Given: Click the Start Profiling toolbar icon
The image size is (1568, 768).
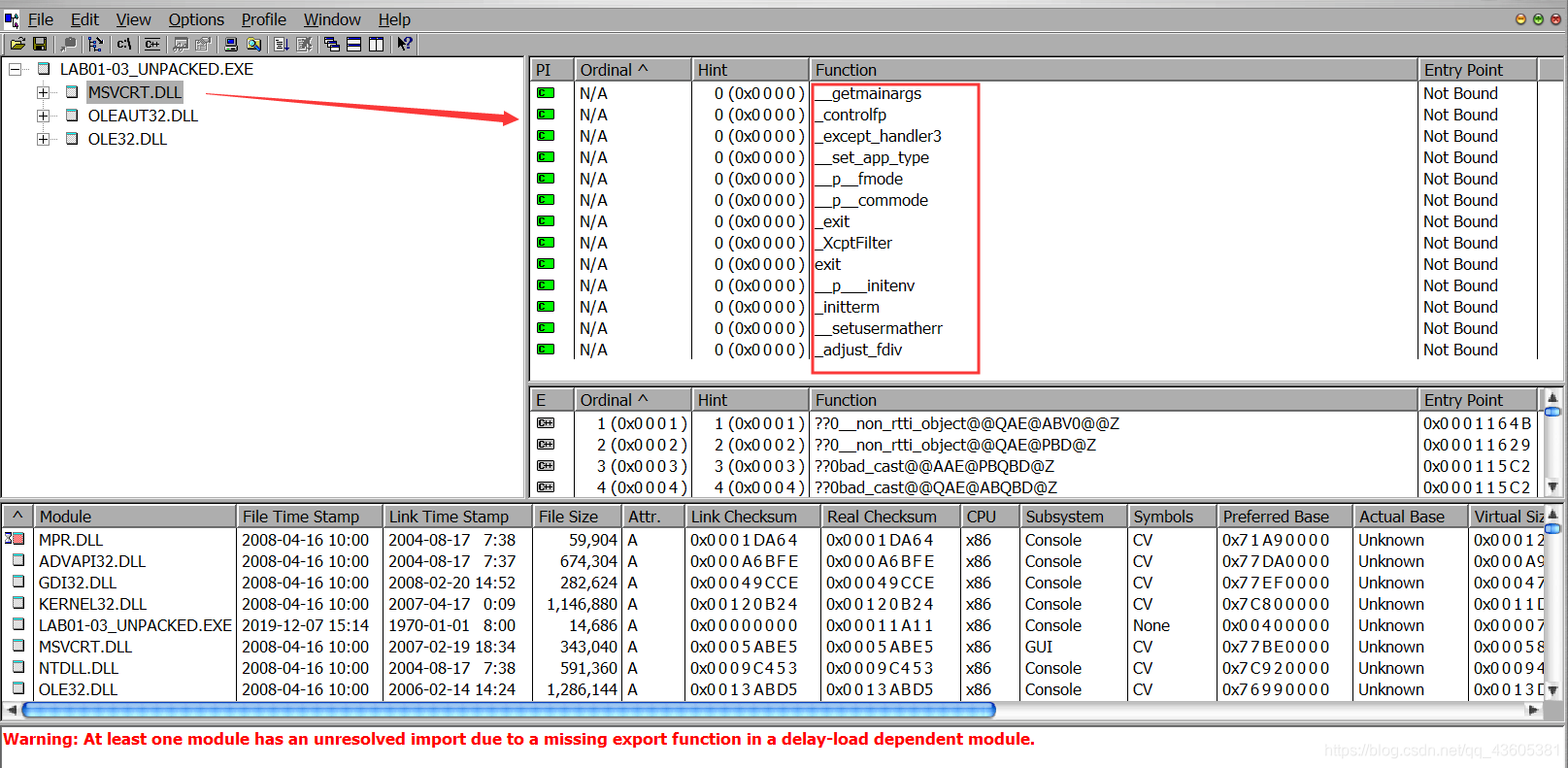Looking at the screenshot, I should 282,44.
